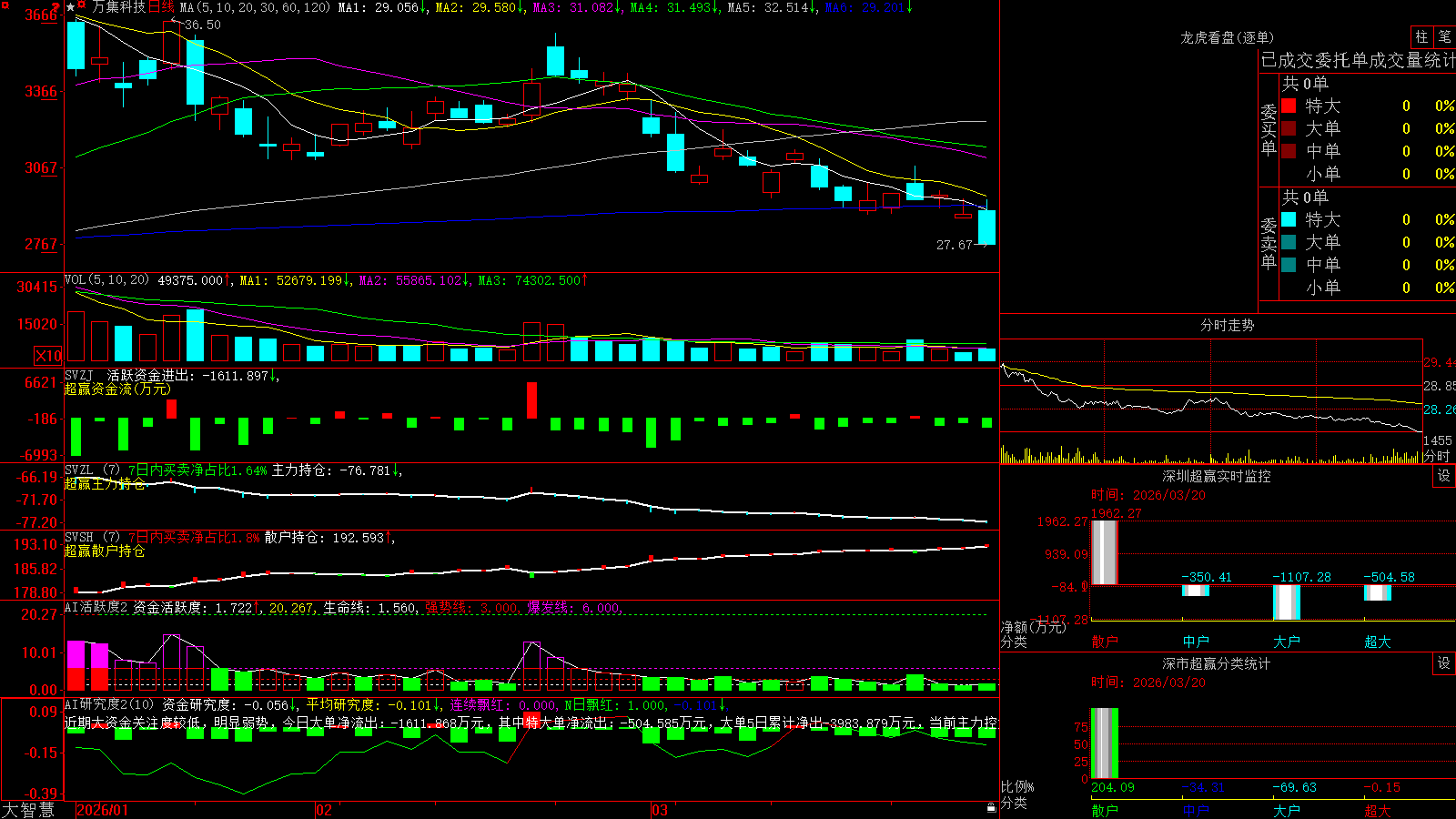Click the 大智慧 logo at bottom left
The image size is (1456, 819).
click(x=28, y=809)
